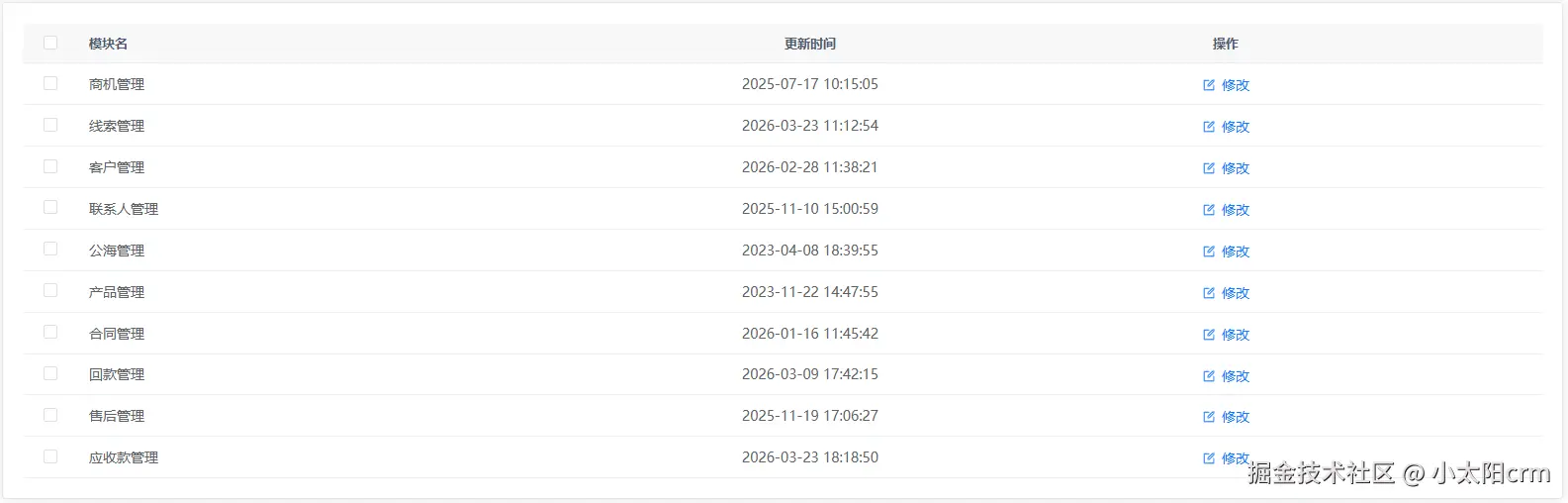Image resolution: width=1568 pixels, height=503 pixels.
Task: Select the 客户管理 row checkbox
Action: coord(50,166)
